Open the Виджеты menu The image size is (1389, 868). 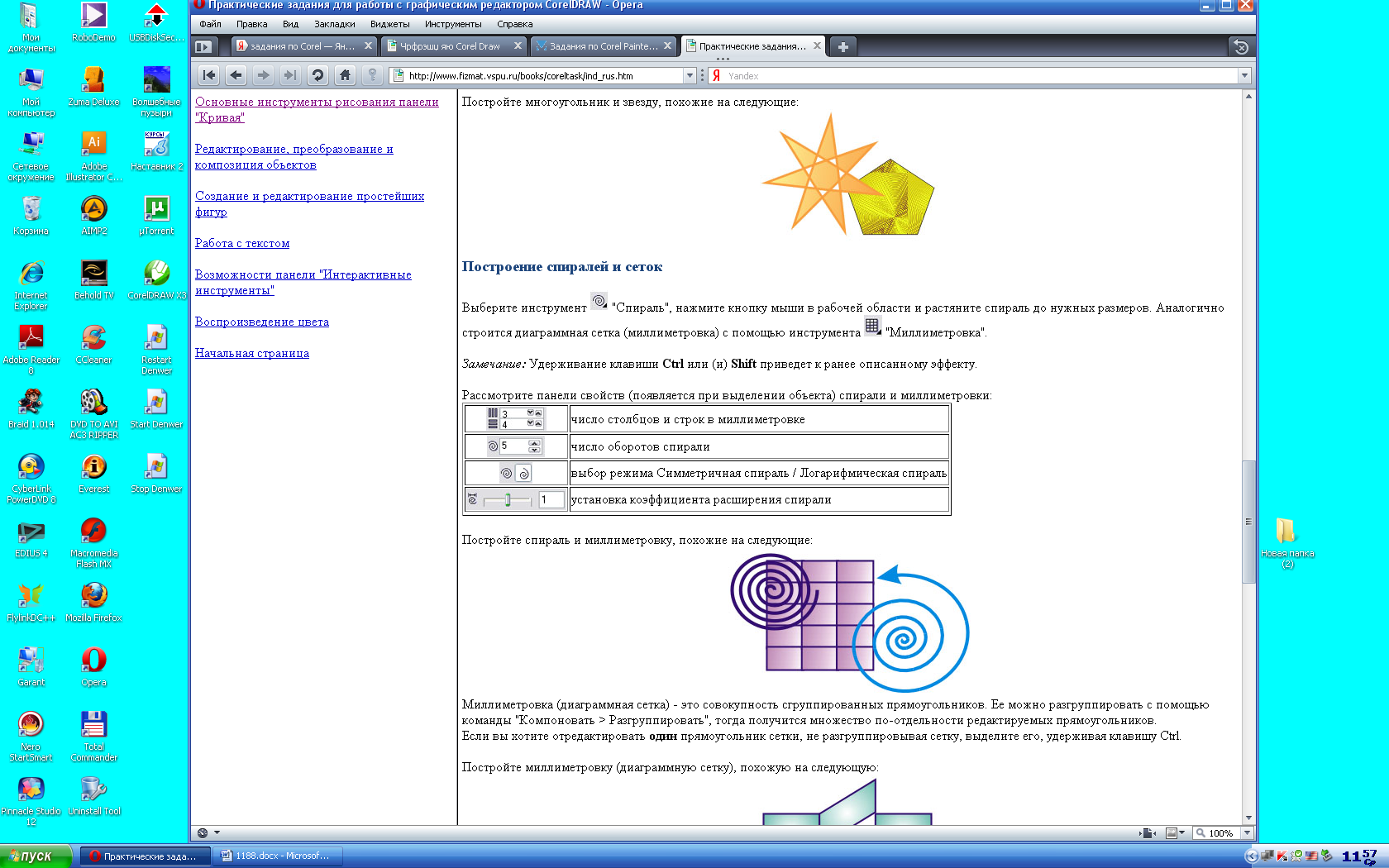click(389, 24)
